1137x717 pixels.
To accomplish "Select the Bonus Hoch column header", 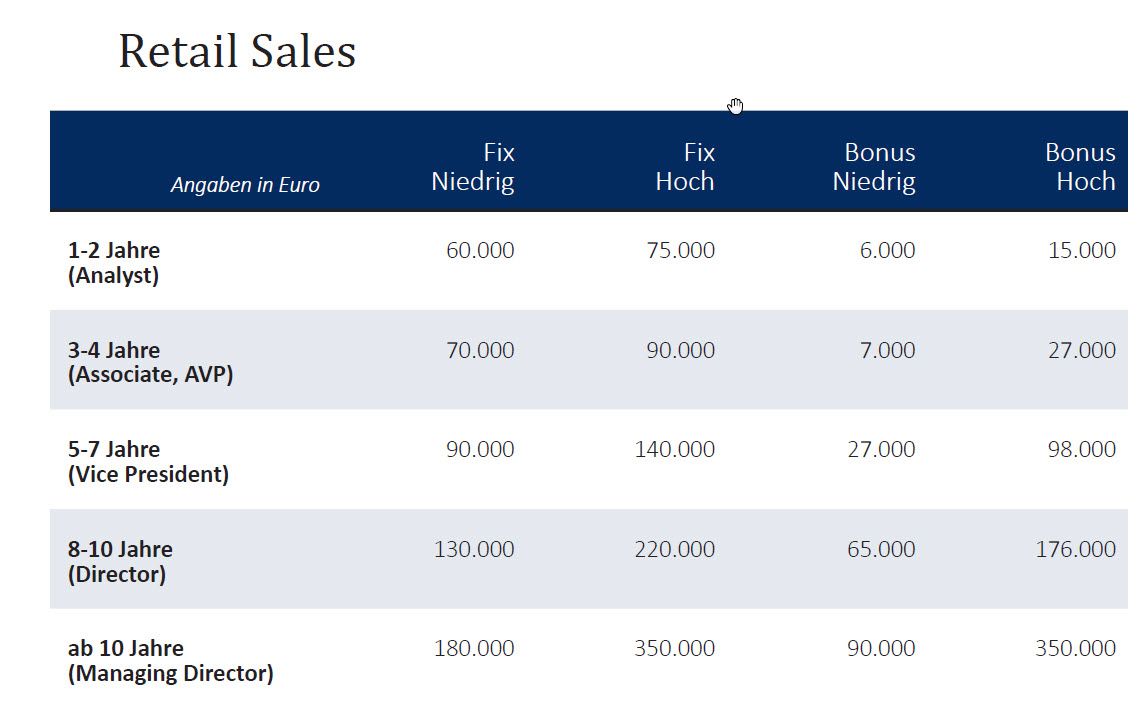I will 1080,167.
